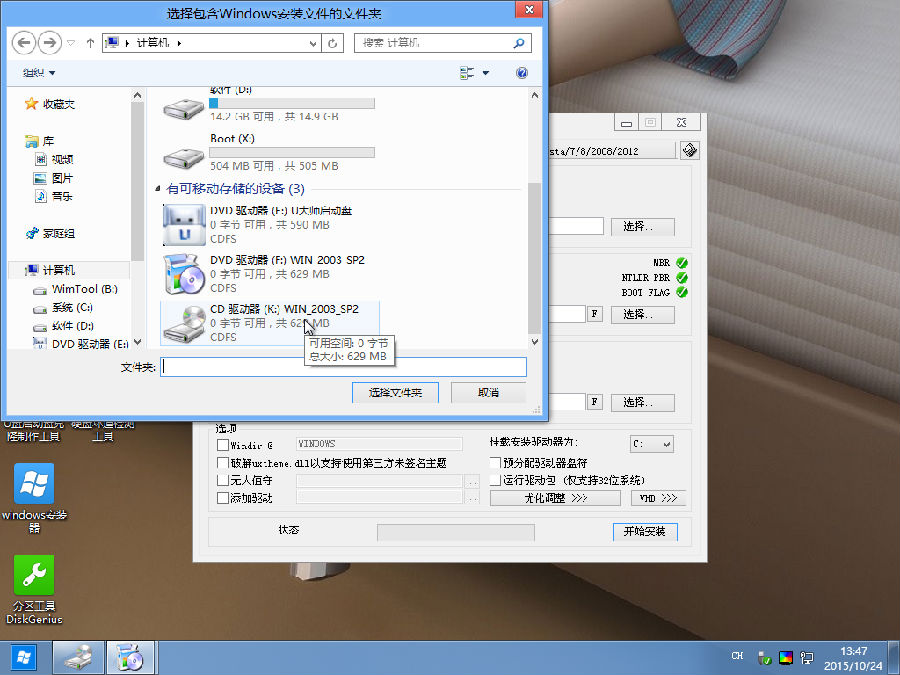Screen dimensions: 900x675
Task: Enable the Windir @ checkbox
Action: [223, 445]
